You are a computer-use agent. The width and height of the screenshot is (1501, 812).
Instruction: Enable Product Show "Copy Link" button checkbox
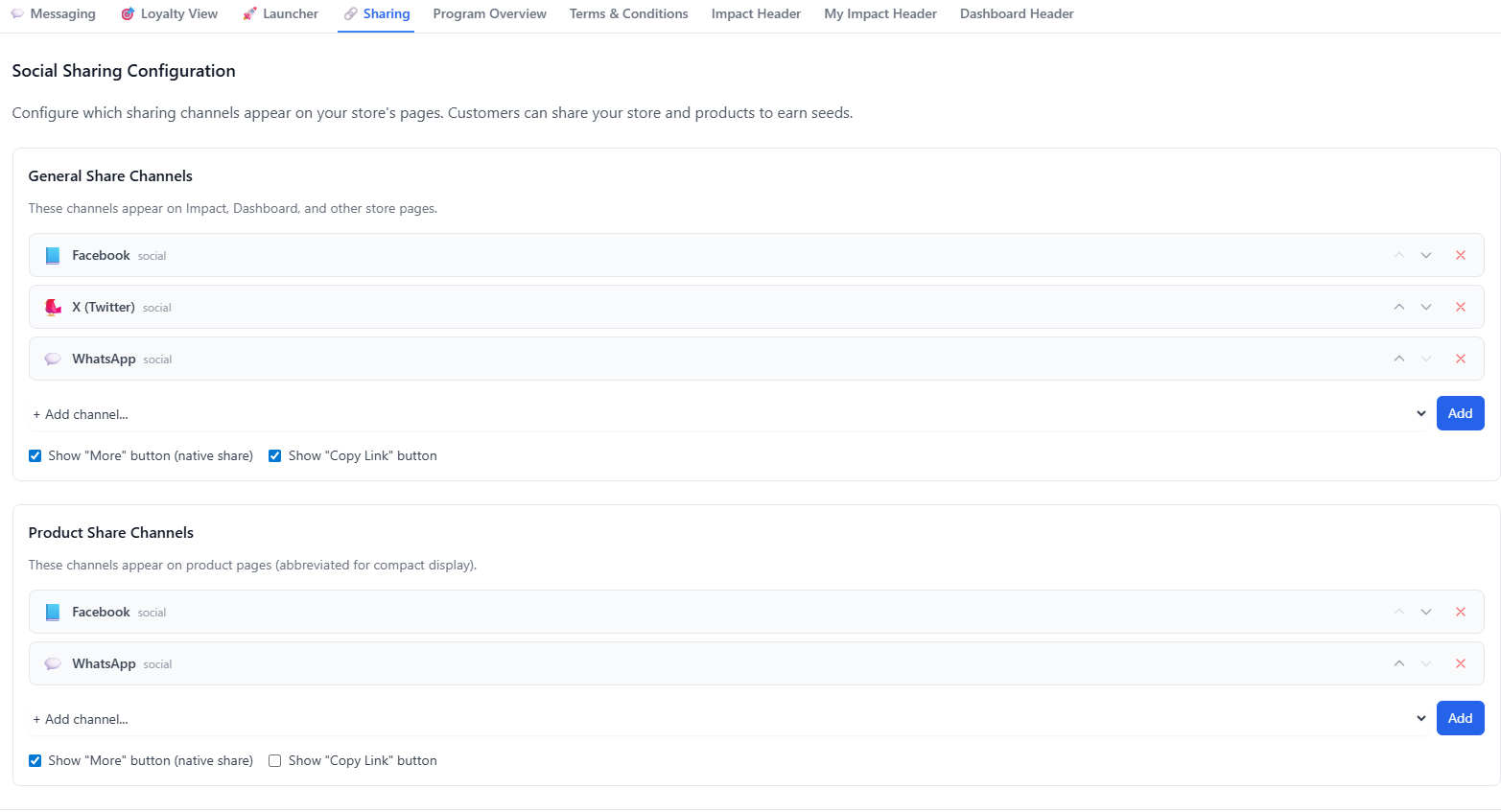[275, 761]
